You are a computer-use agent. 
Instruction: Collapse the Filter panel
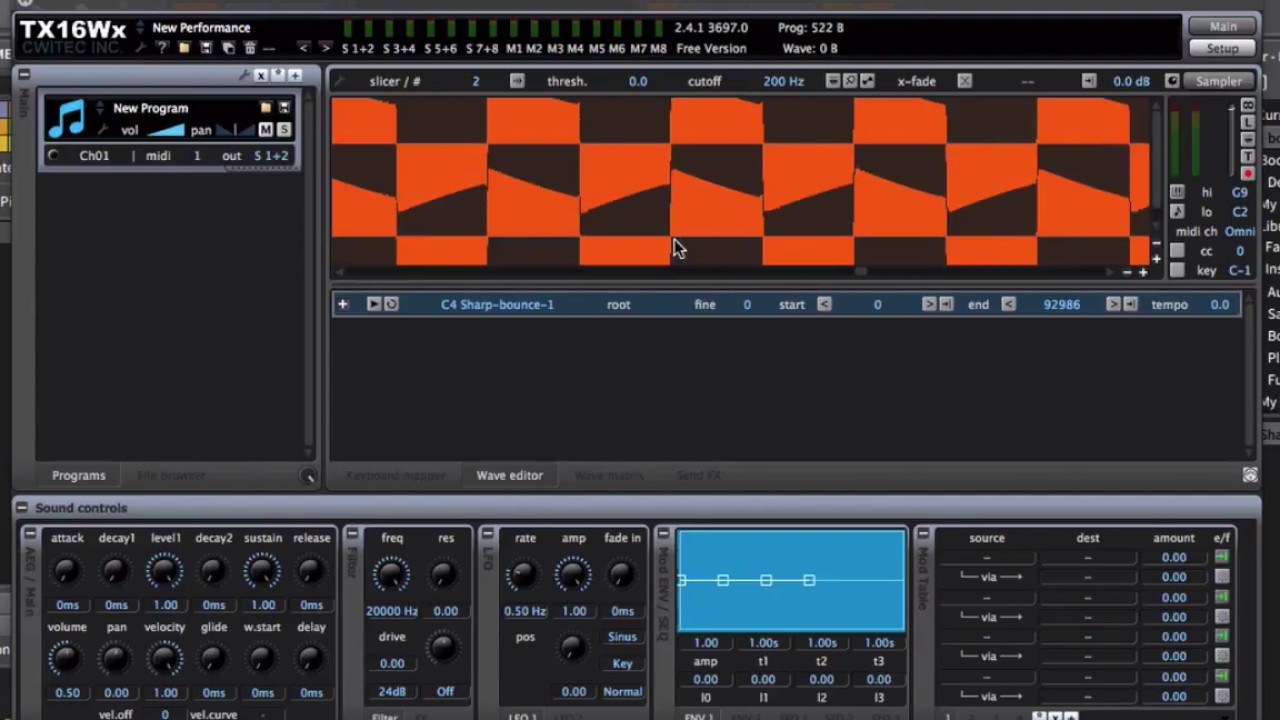pyautogui.click(x=351, y=534)
